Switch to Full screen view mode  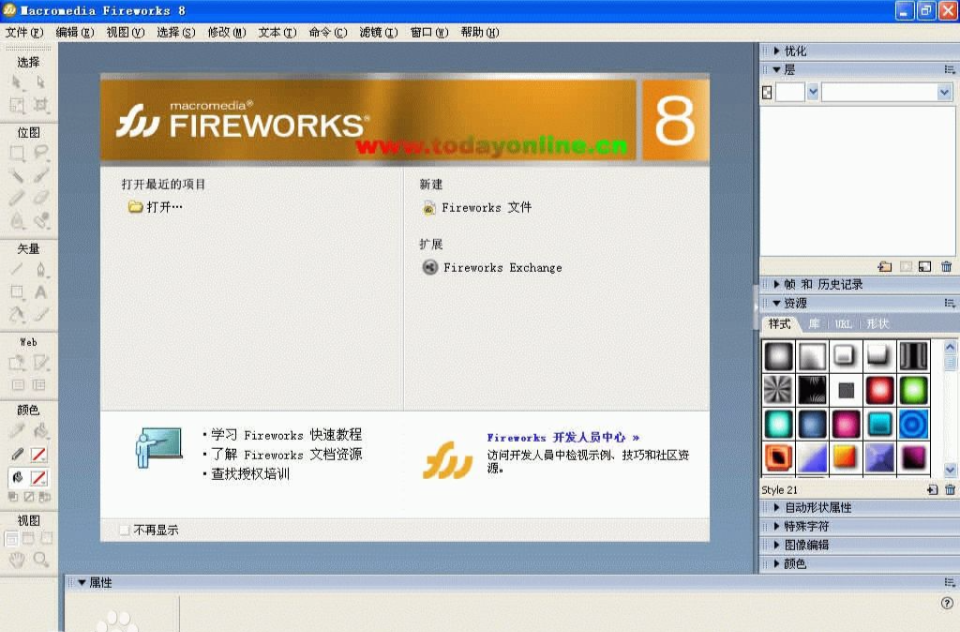click(x=46, y=539)
